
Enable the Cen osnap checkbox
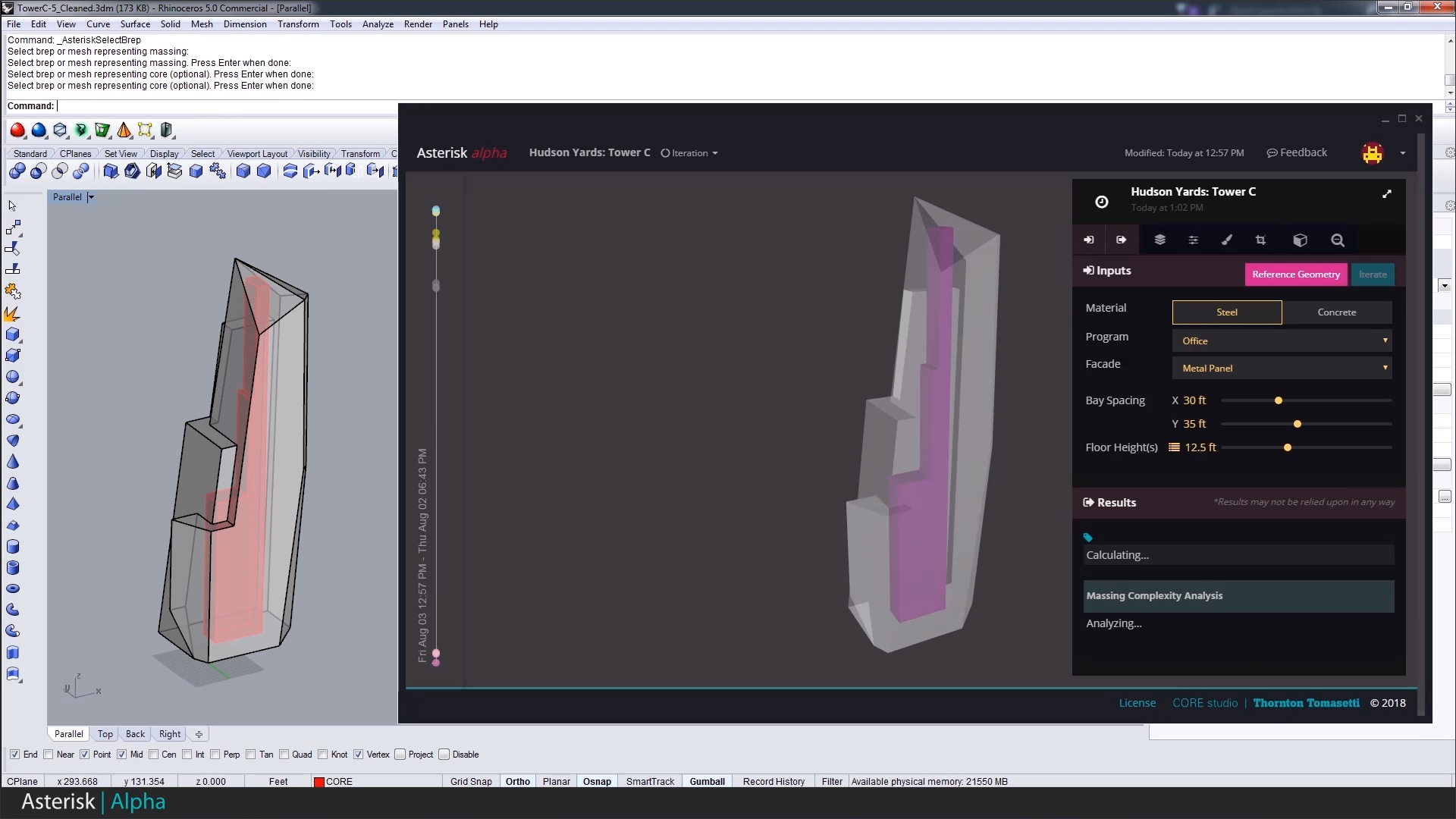(x=154, y=755)
